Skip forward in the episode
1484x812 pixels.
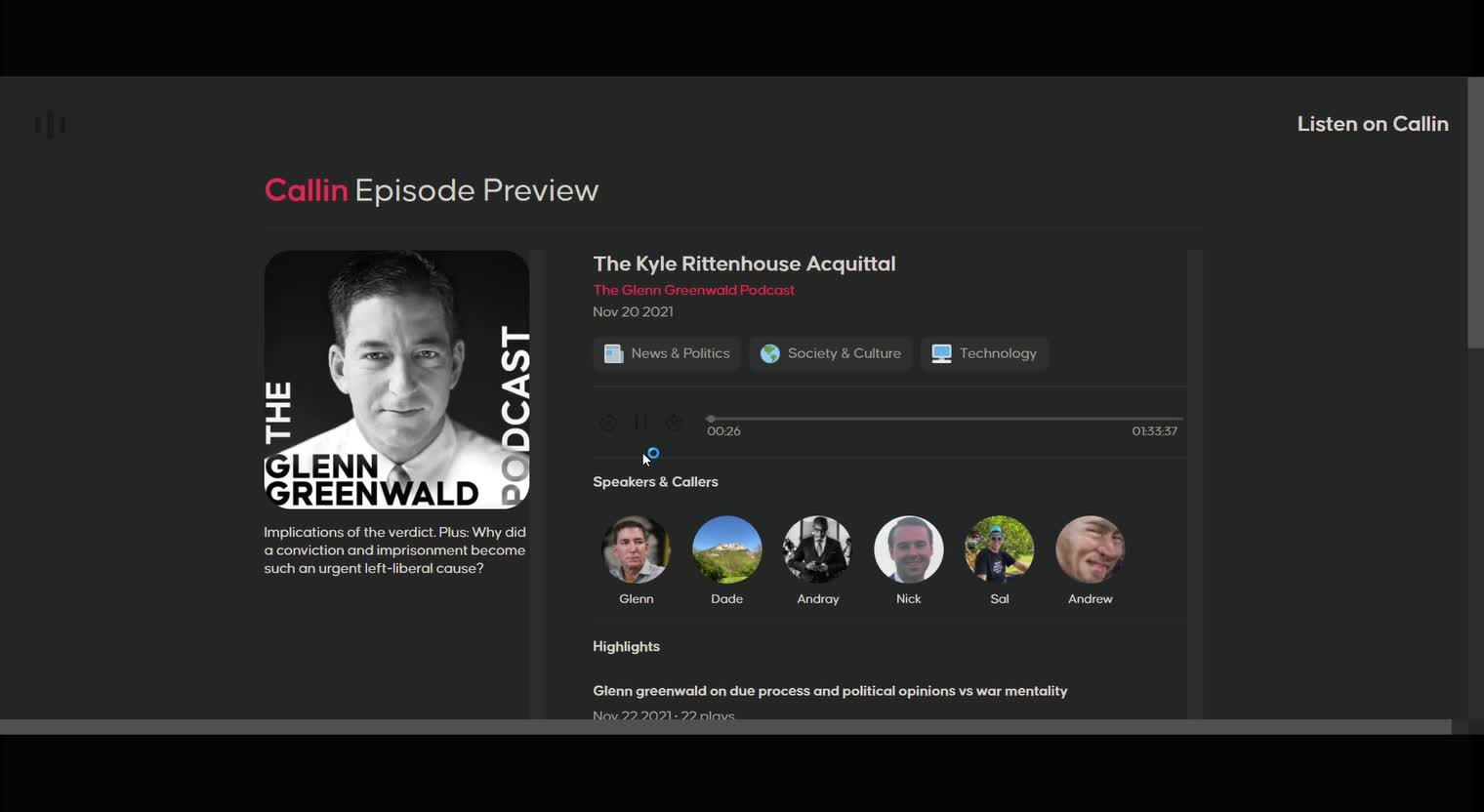click(674, 422)
